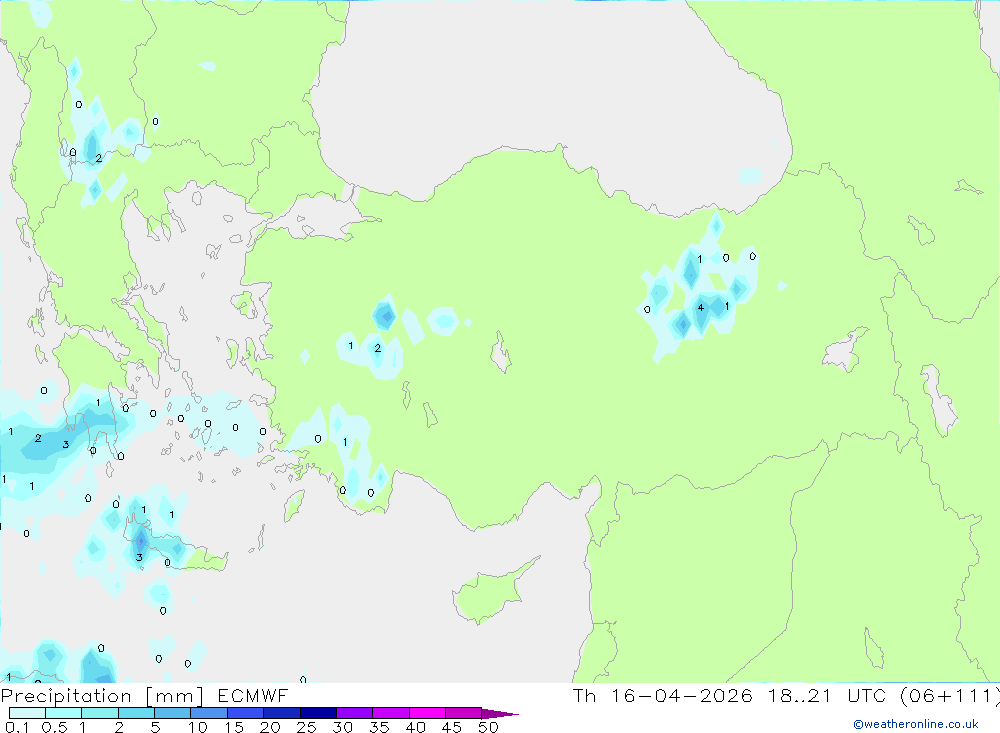Click the 15–20 mm legend color box

click(x=246, y=713)
